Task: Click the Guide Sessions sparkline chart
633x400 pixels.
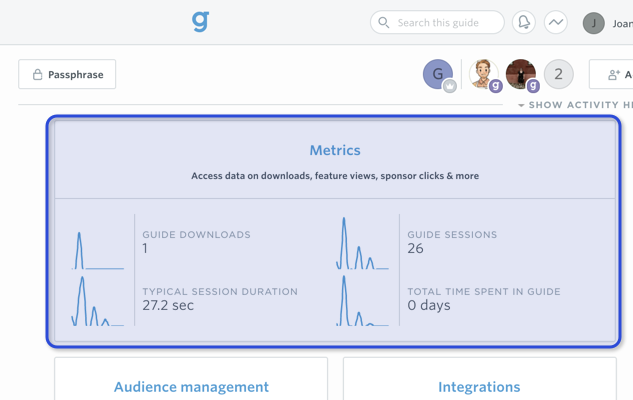Action: pyautogui.click(x=362, y=243)
